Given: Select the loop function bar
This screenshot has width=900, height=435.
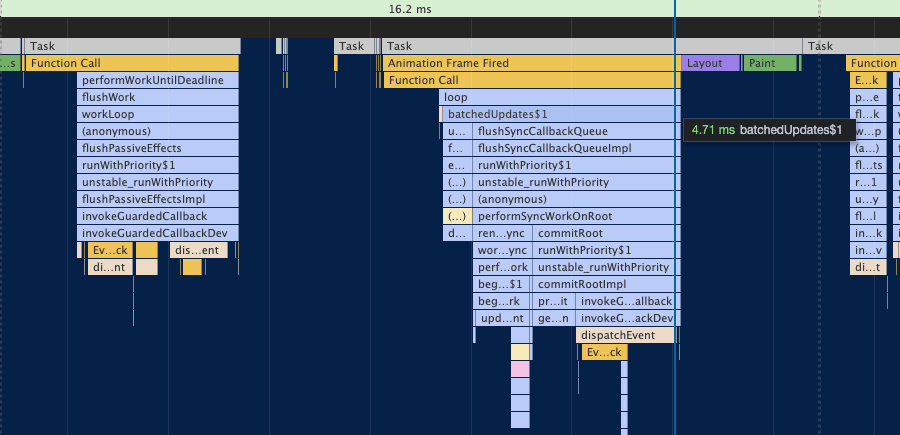Looking at the screenshot, I should coord(558,97).
